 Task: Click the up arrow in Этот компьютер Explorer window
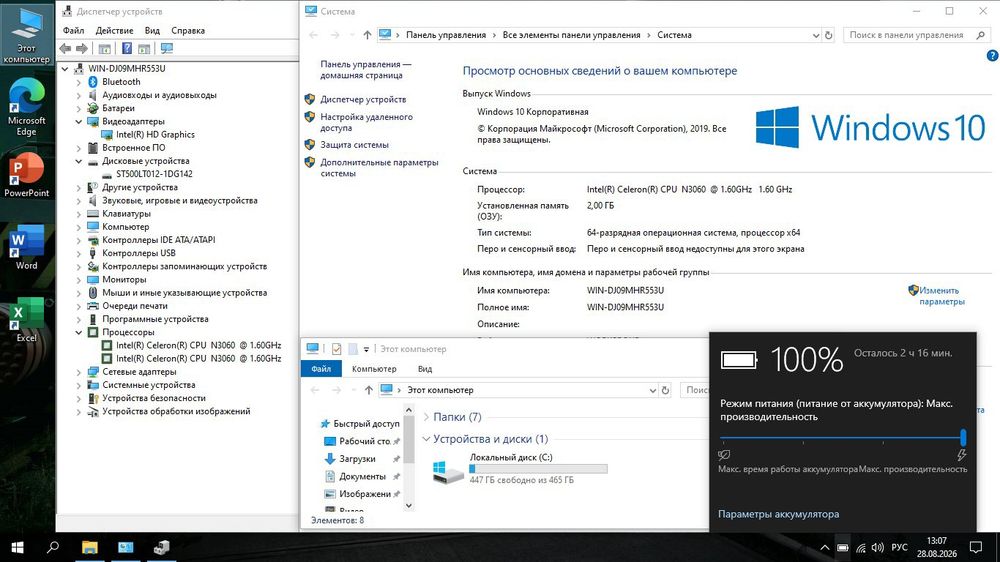click(x=369, y=390)
